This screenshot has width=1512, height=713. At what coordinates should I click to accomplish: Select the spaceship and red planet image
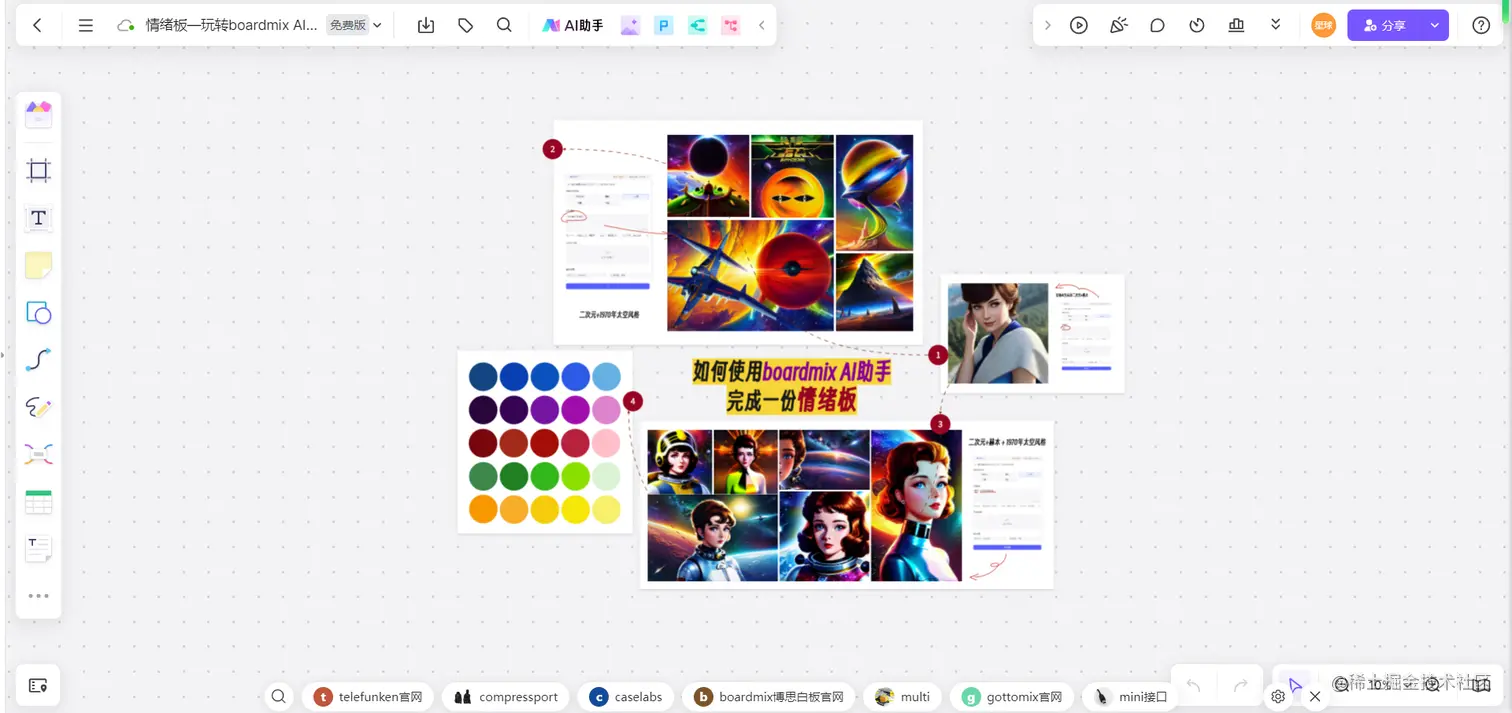click(x=750, y=276)
